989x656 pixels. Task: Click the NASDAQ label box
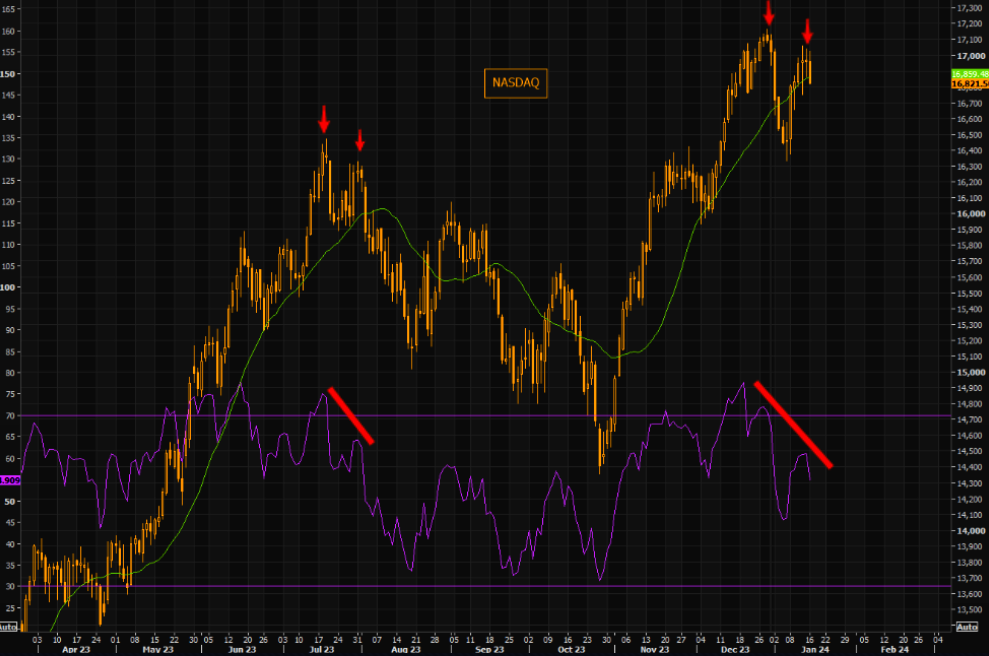pos(515,83)
